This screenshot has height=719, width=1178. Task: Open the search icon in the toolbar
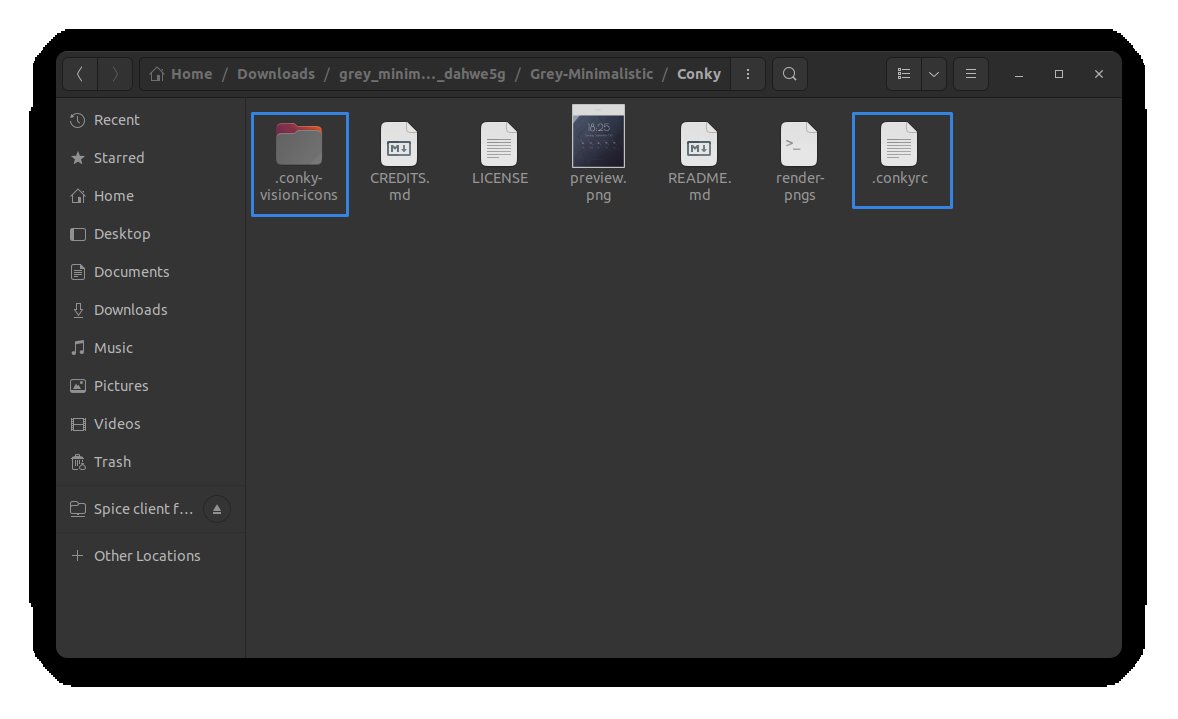(789, 74)
